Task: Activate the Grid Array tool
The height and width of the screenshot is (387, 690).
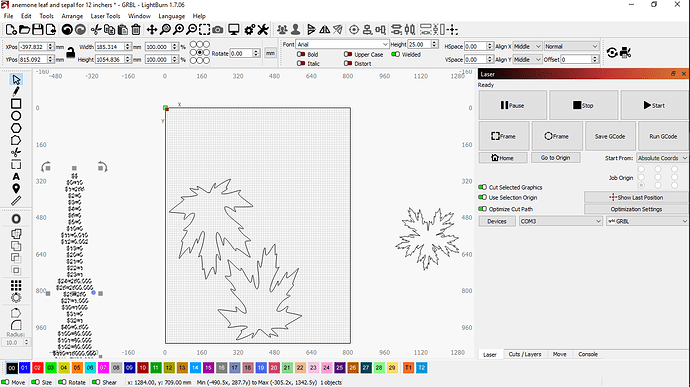Action: click(x=16, y=285)
